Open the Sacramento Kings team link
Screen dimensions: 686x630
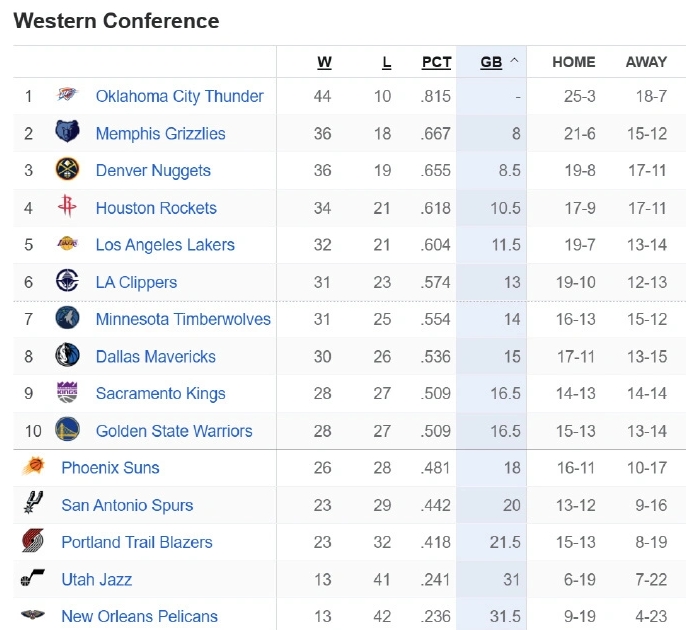coord(160,394)
